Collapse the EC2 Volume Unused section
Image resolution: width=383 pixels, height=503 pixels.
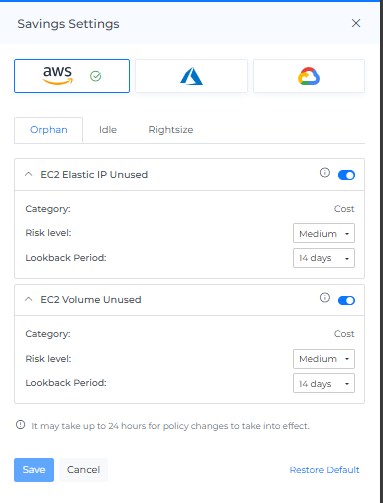[29, 299]
